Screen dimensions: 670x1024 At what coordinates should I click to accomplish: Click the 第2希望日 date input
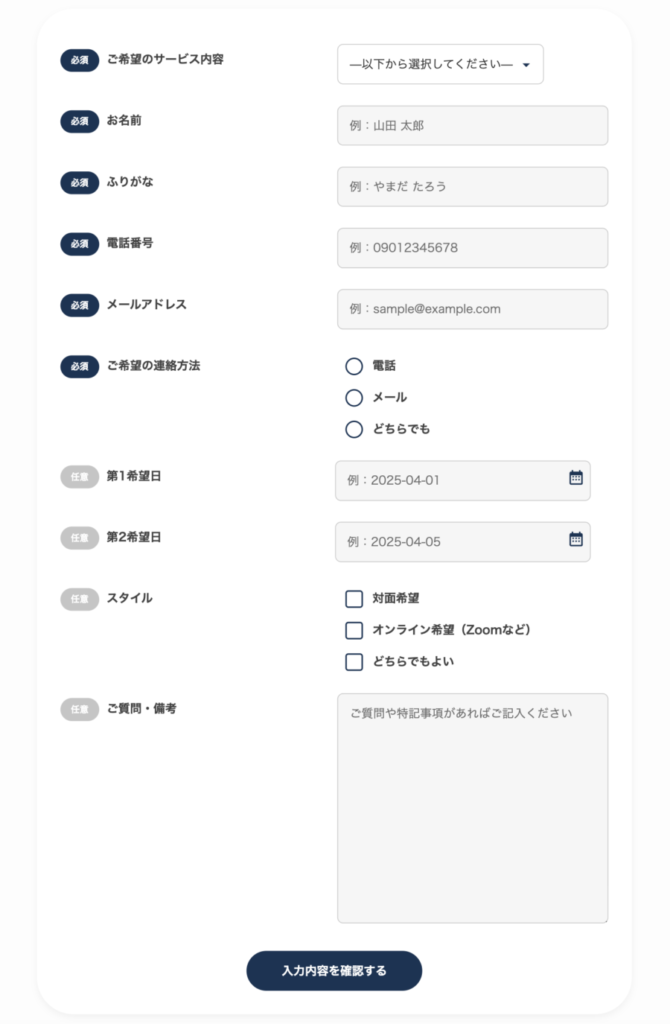pyautogui.click(x=462, y=541)
